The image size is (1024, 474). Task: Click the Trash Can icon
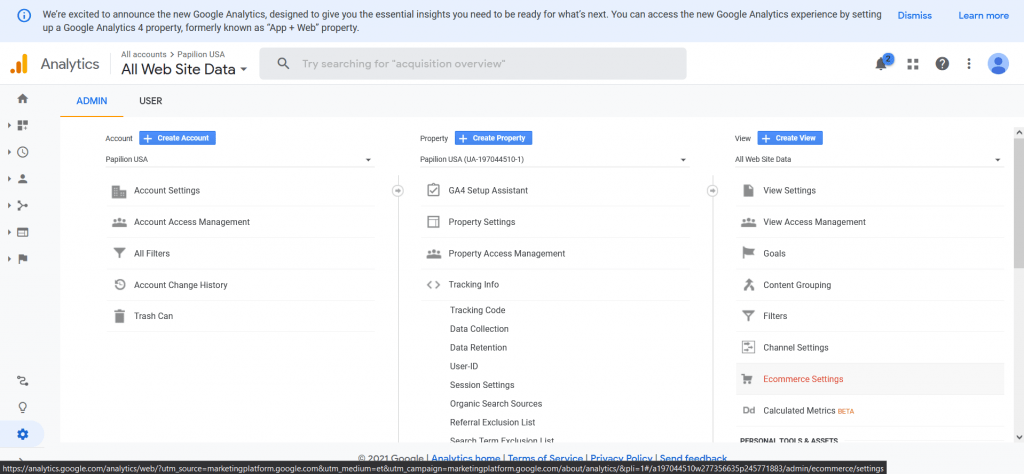point(119,316)
